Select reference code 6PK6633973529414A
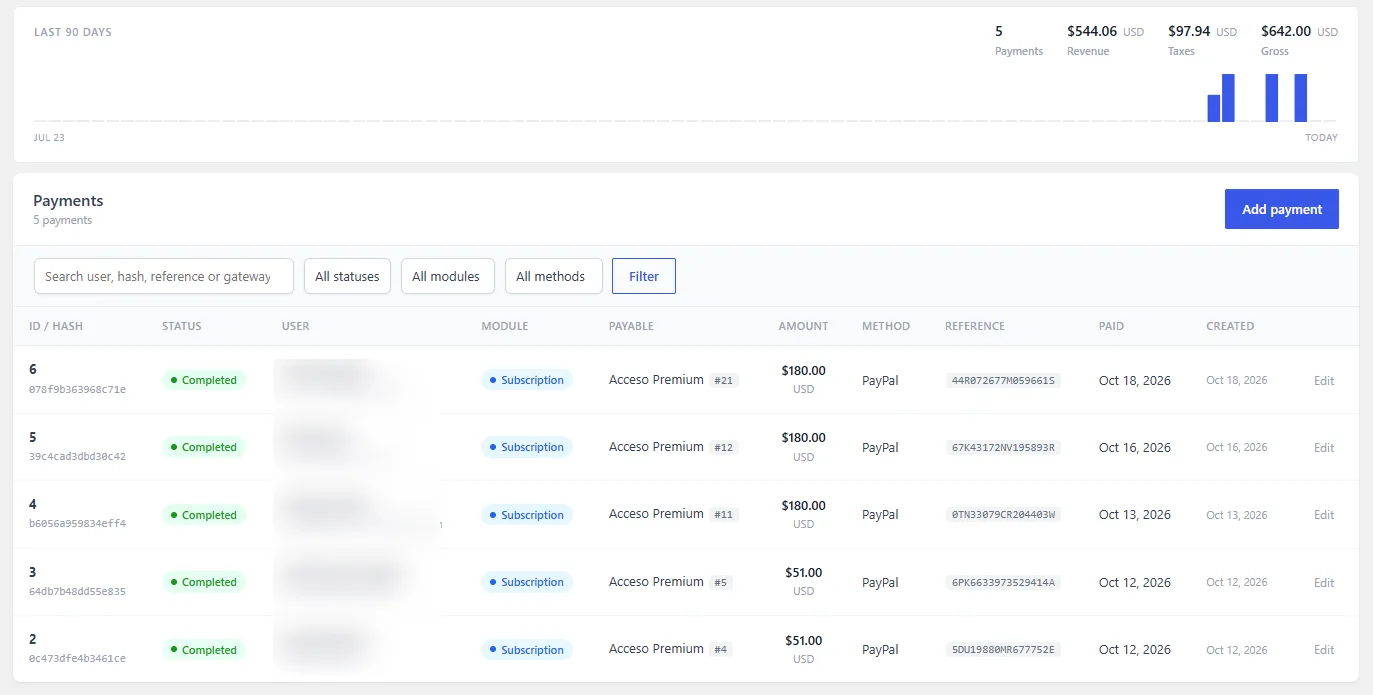Viewport: 1373px width, 695px height. pyautogui.click(x=1003, y=583)
